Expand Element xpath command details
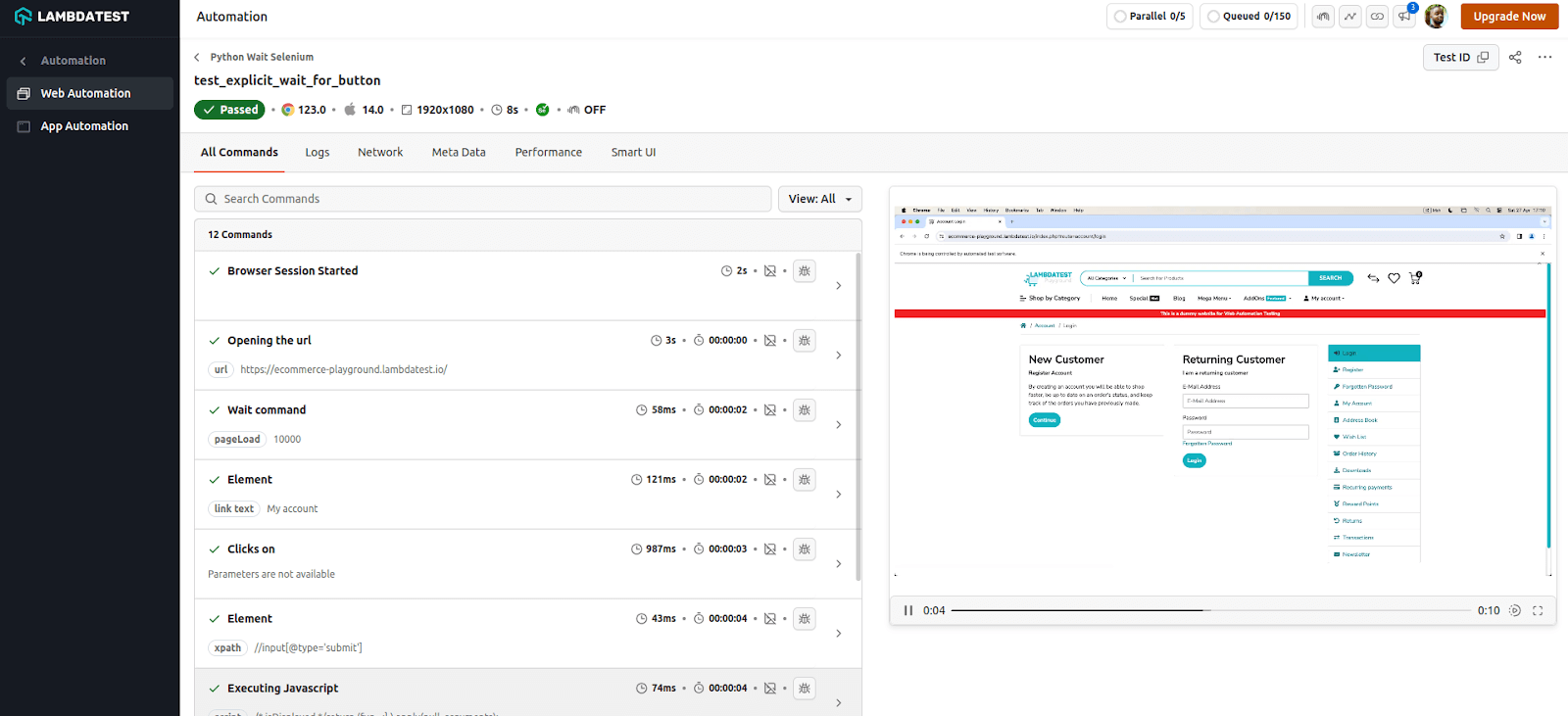Viewport: 1568px width, 716px height. (x=838, y=634)
